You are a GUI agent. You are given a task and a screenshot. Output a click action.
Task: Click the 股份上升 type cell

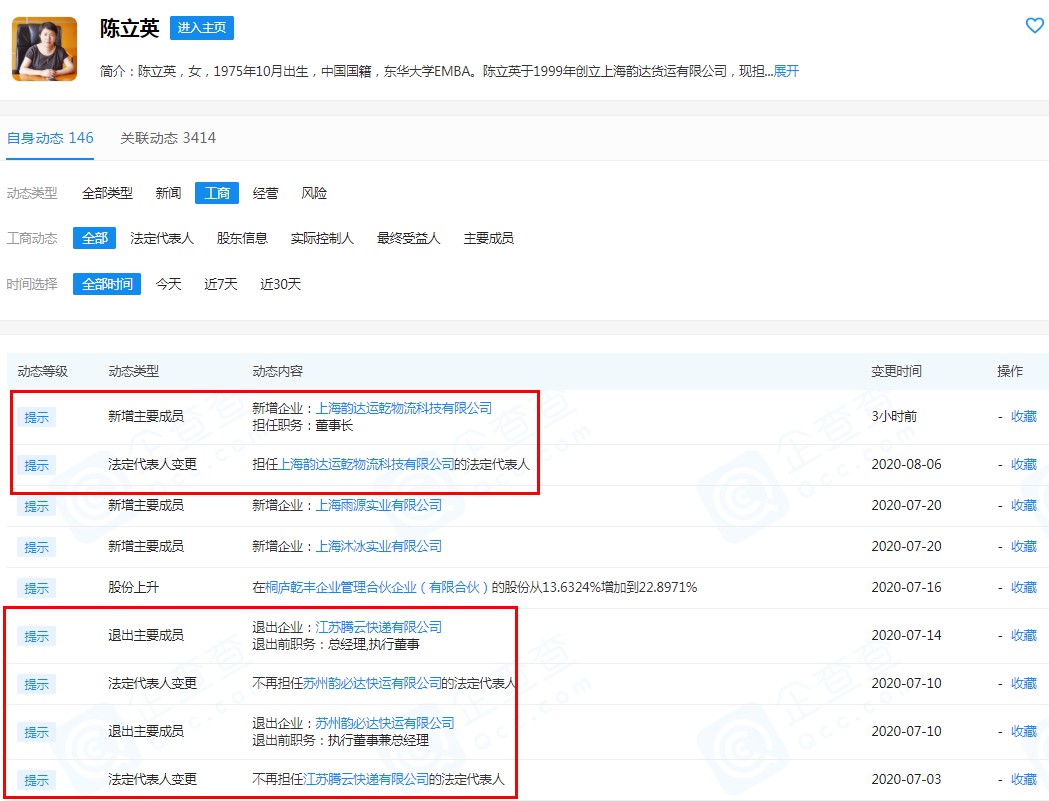134,588
